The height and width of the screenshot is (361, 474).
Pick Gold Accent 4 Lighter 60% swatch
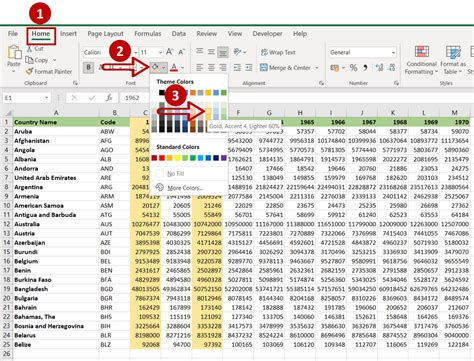point(208,110)
